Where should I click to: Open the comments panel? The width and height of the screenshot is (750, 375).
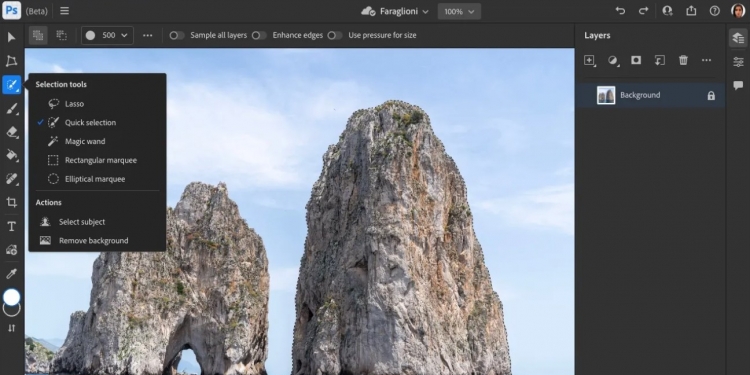click(x=738, y=86)
